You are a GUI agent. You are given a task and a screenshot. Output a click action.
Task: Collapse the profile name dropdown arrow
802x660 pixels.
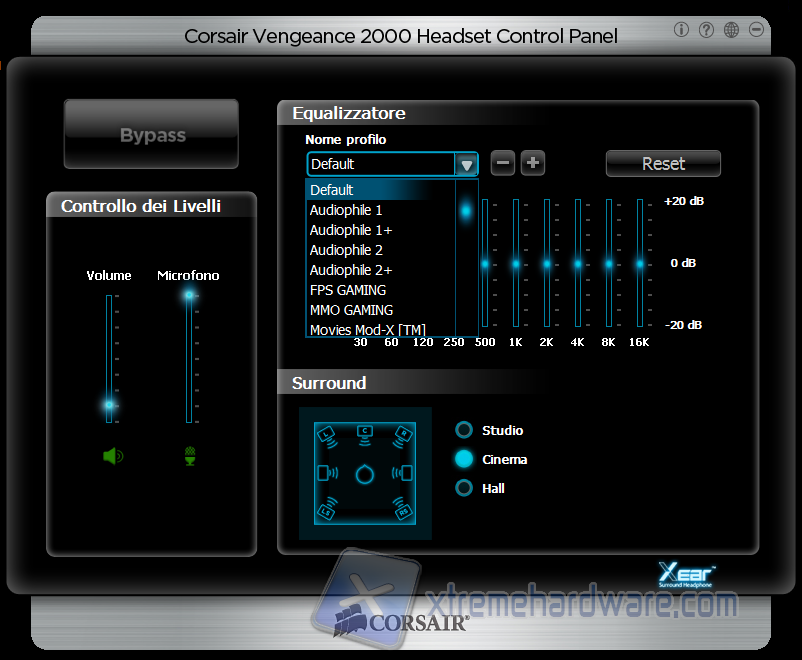[x=466, y=165]
